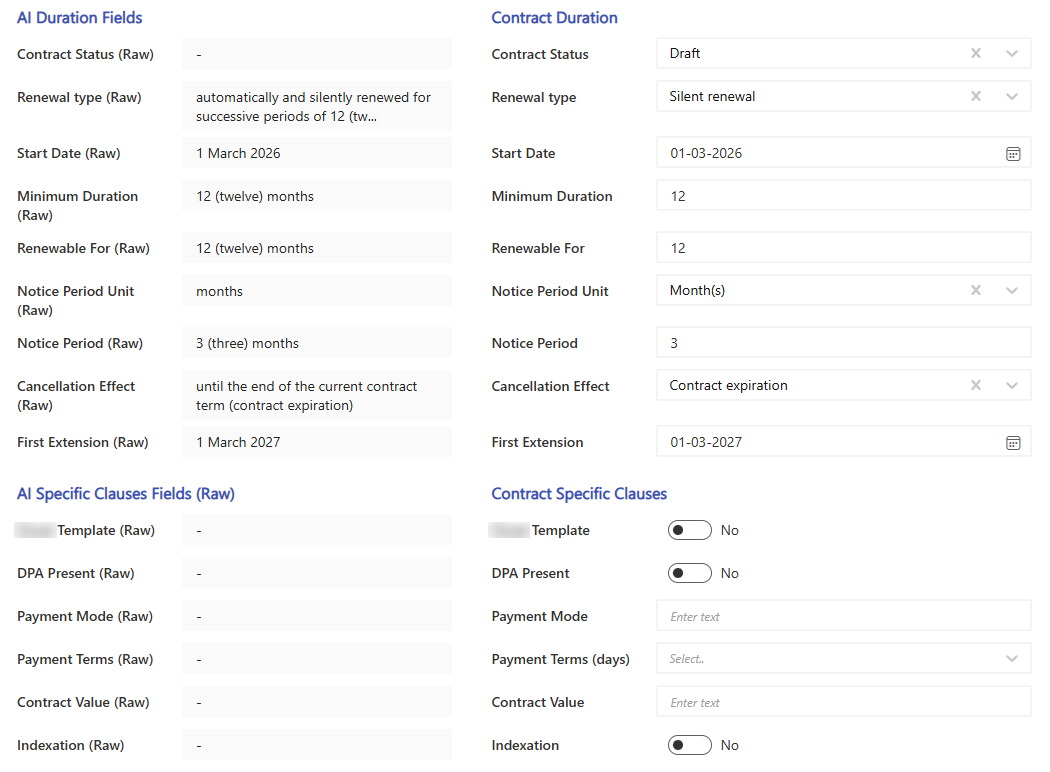Screen dimensions: 1050x772
Task: Click the Minimum Duration (Raw) value field
Action: (x=317, y=196)
